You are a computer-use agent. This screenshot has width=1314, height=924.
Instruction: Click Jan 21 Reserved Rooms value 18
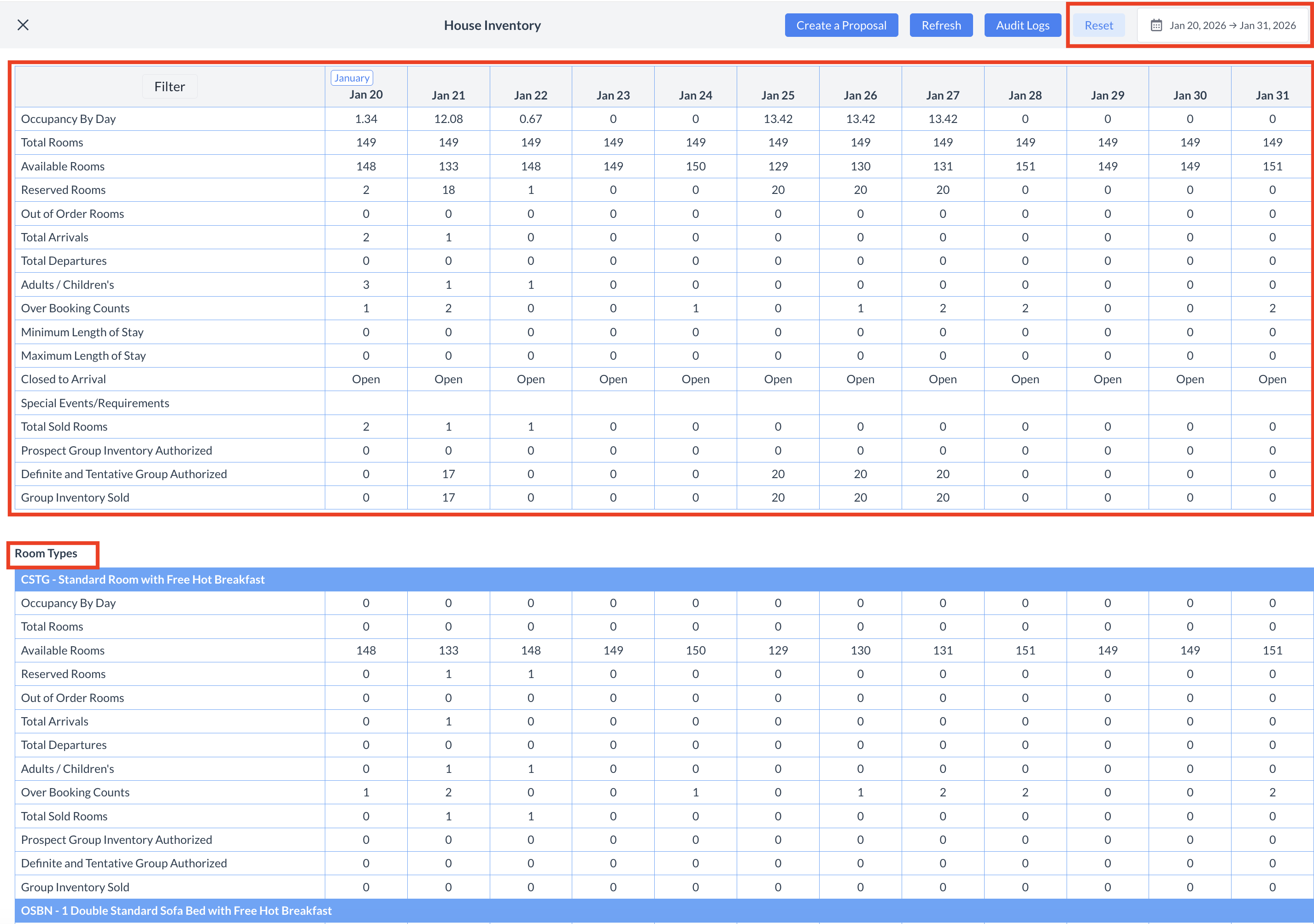(x=448, y=190)
